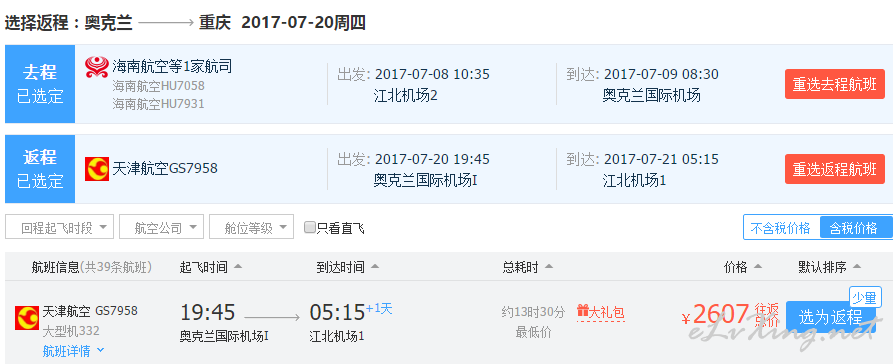Check the 只看直飞 direct-flights-only checkbox
Image resolution: width=893 pixels, height=364 pixels.
310,228
